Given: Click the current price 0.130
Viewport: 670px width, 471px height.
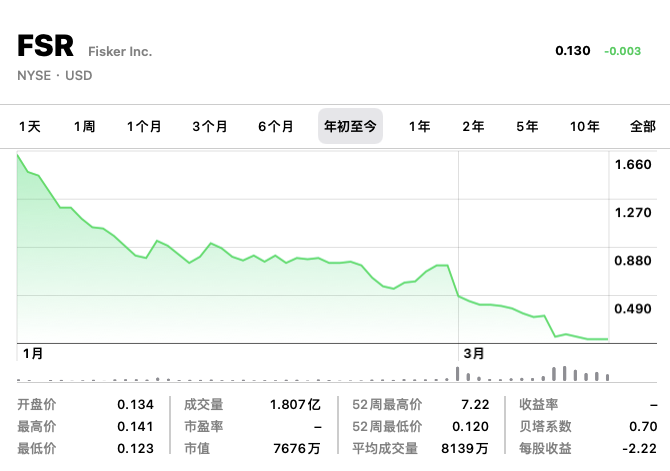Looking at the screenshot, I should pyautogui.click(x=573, y=51).
